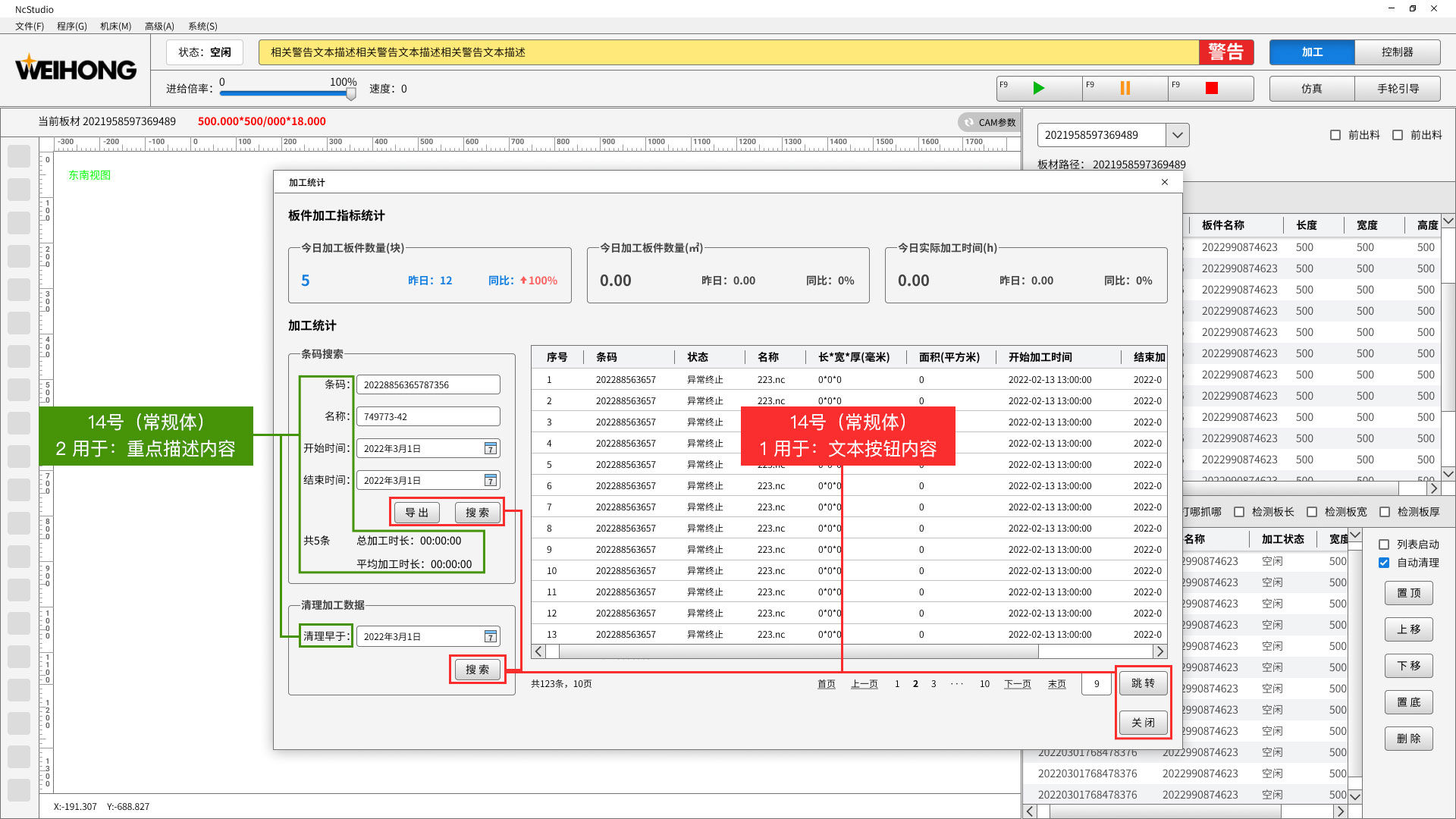Stop machining with the red stop button
Image resolution: width=1456 pixels, height=819 pixels.
coord(1211,89)
